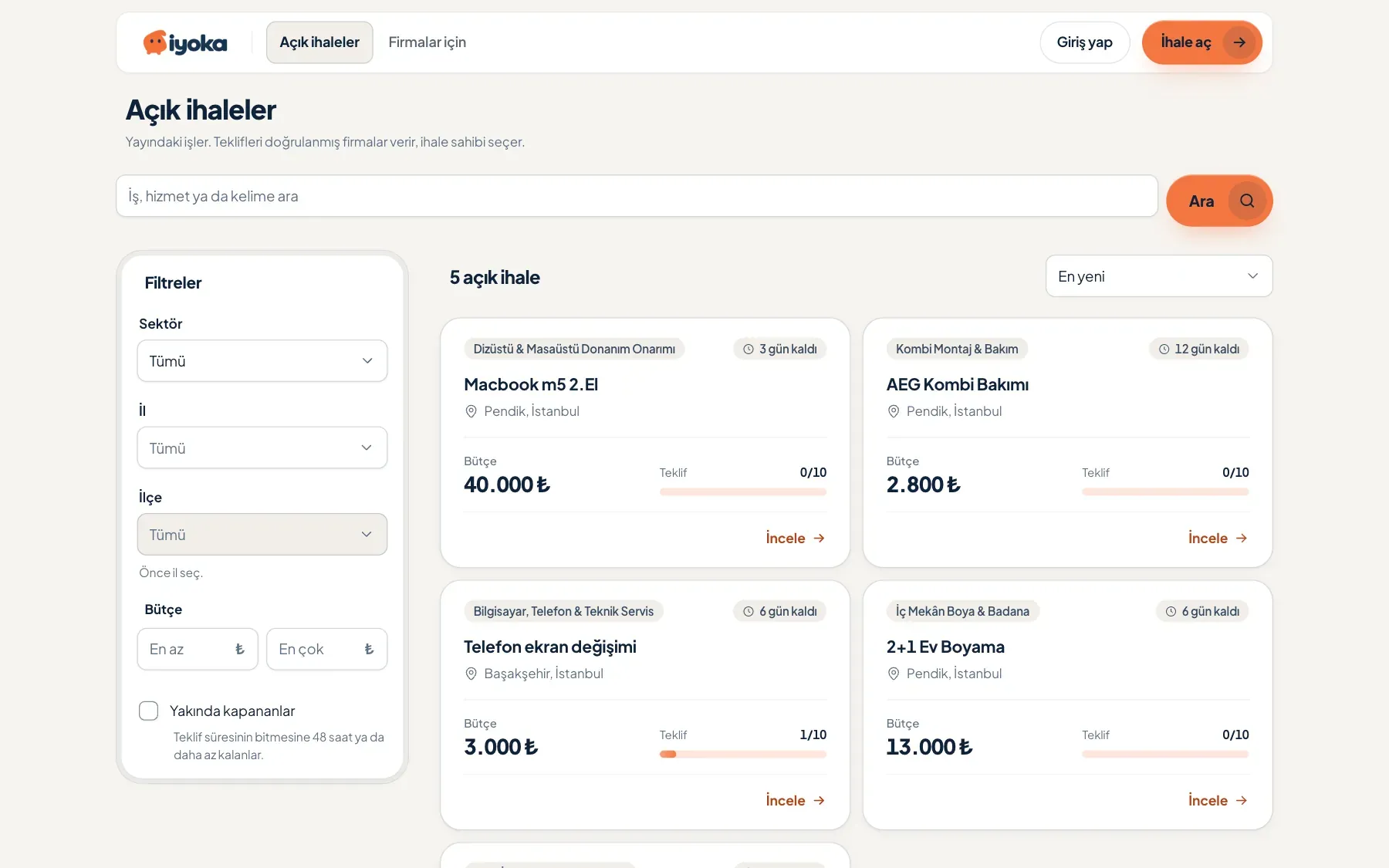Focus the En çok budget field
This screenshot has width=1389, height=868.
pyautogui.click(x=327, y=649)
